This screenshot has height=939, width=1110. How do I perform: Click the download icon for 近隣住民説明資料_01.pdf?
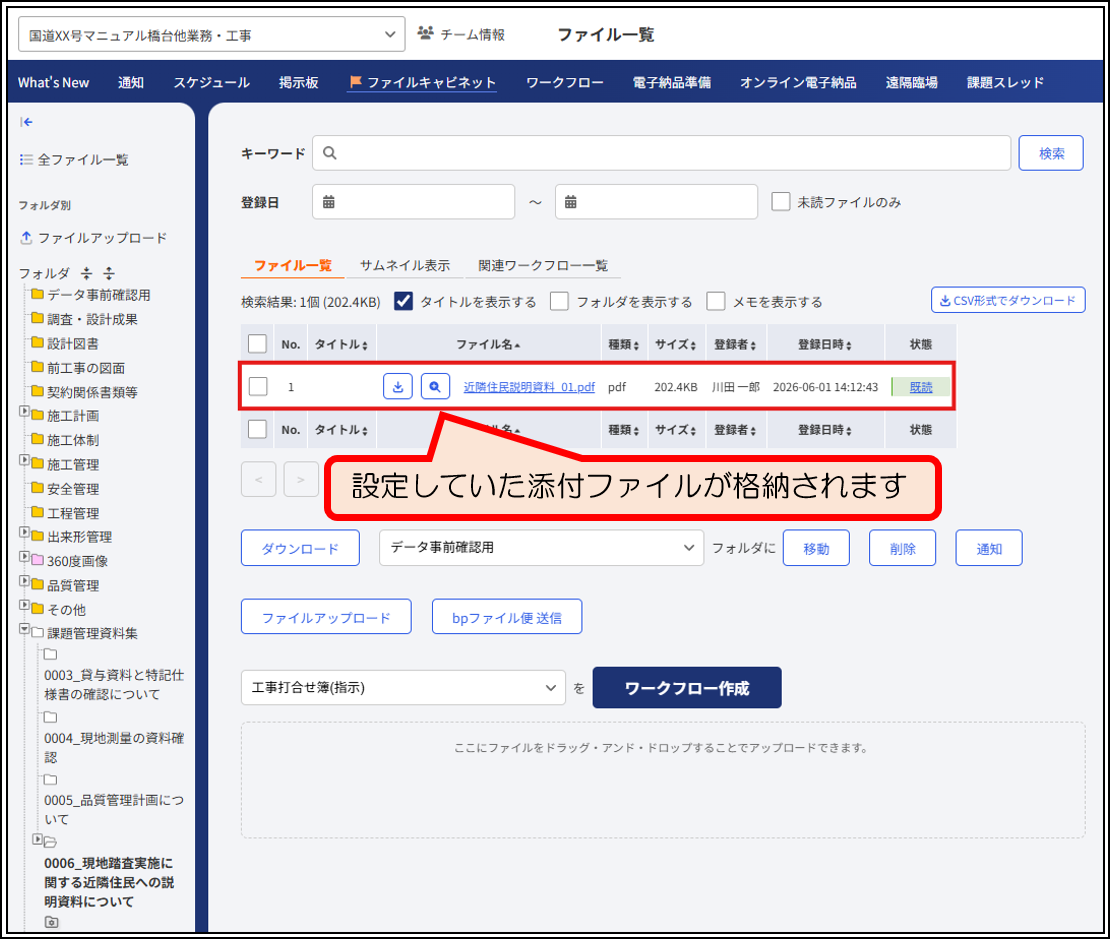coord(398,387)
